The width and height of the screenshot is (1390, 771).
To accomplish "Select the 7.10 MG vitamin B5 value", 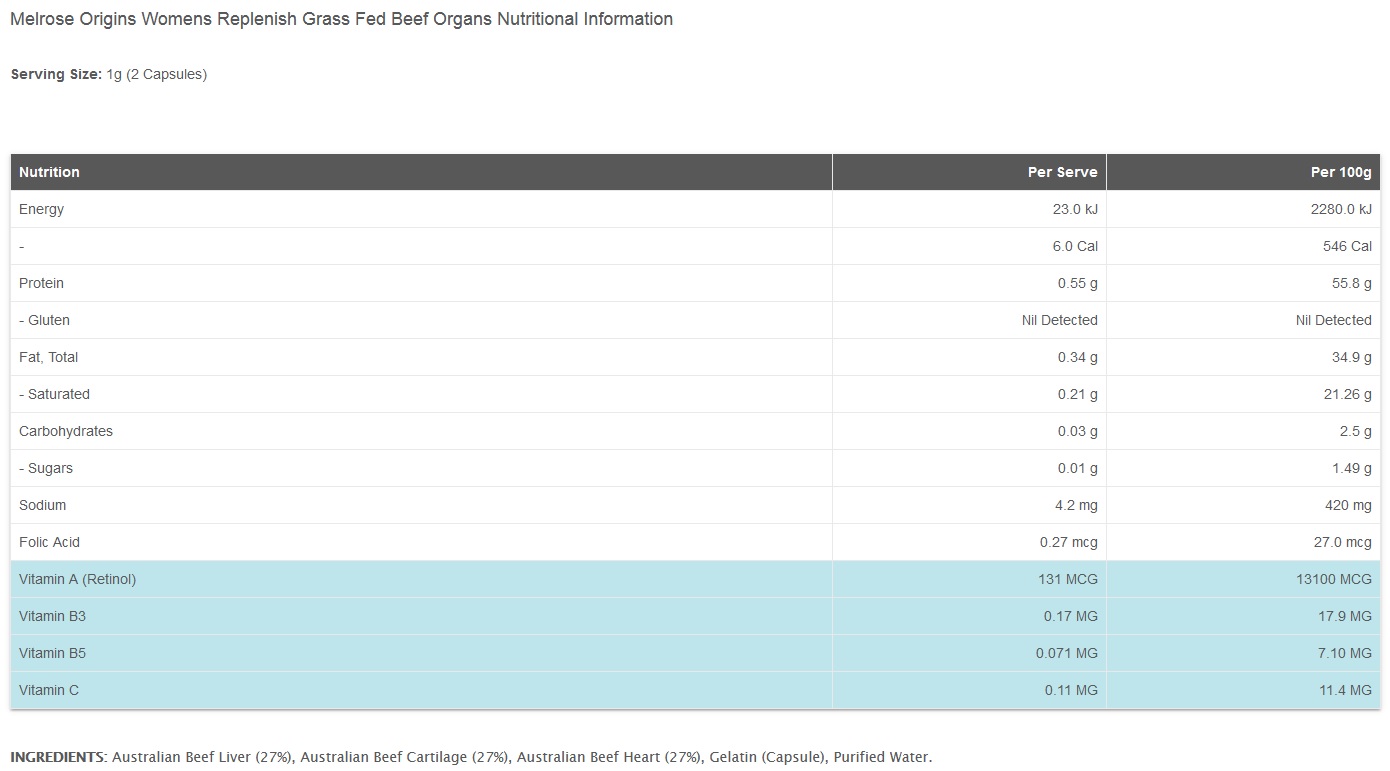I will pyautogui.click(x=1345, y=653).
